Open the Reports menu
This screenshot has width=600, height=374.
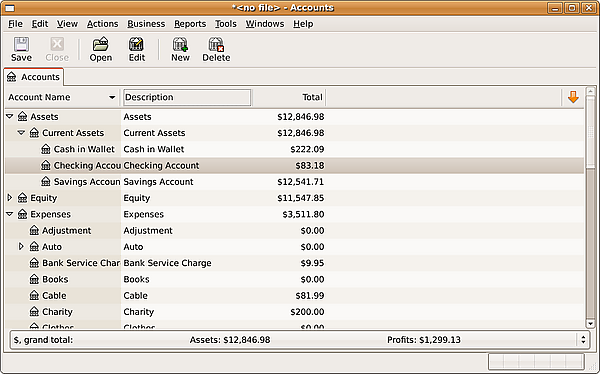(x=190, y=24)
